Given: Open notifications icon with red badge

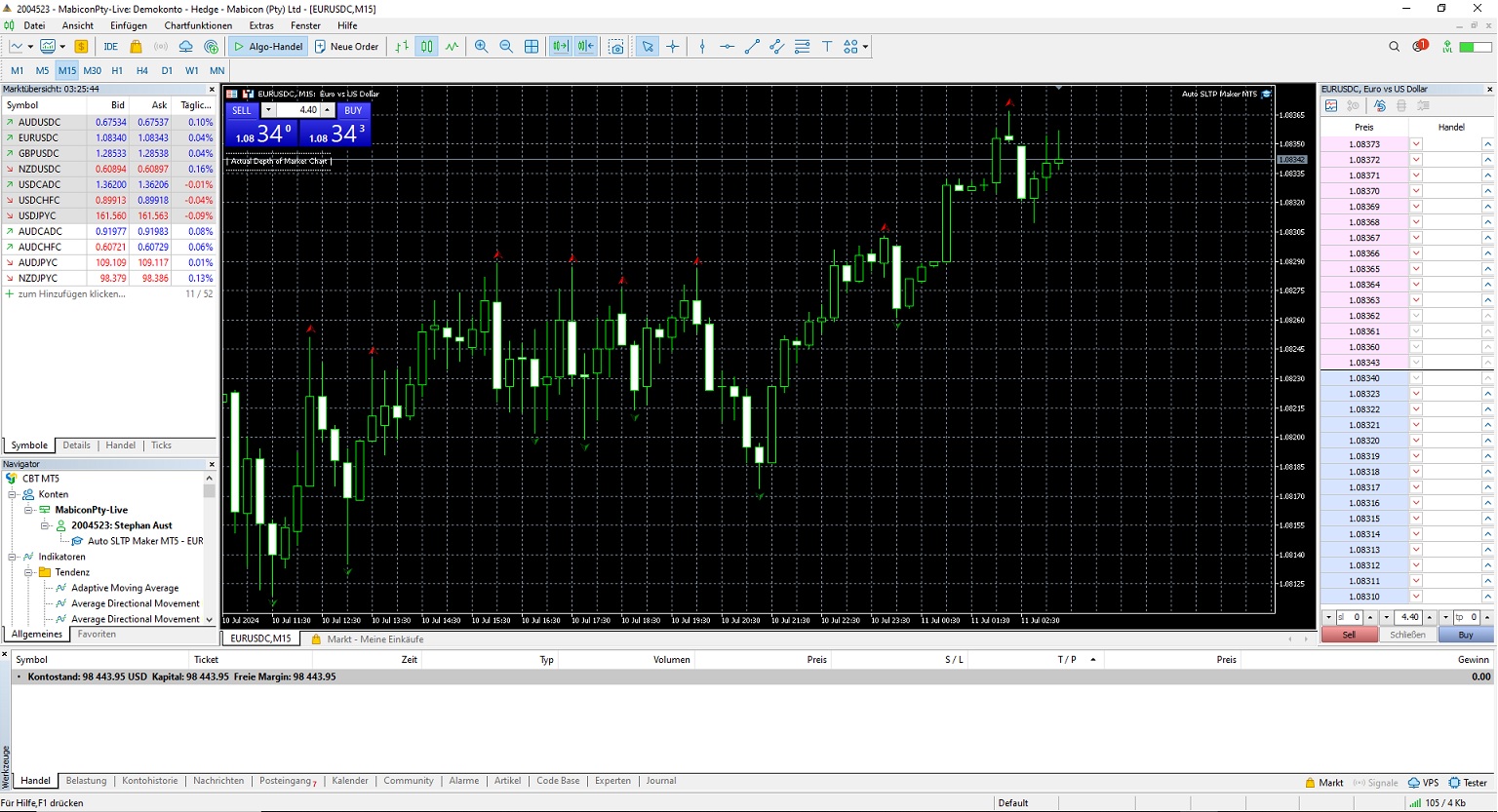Looking at the screenshot, I should pos(1420,46).
